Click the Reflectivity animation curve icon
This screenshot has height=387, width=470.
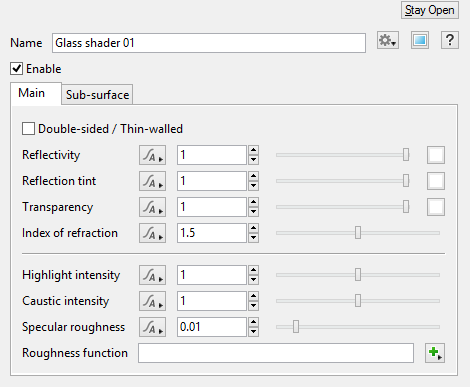coord(152,155)
